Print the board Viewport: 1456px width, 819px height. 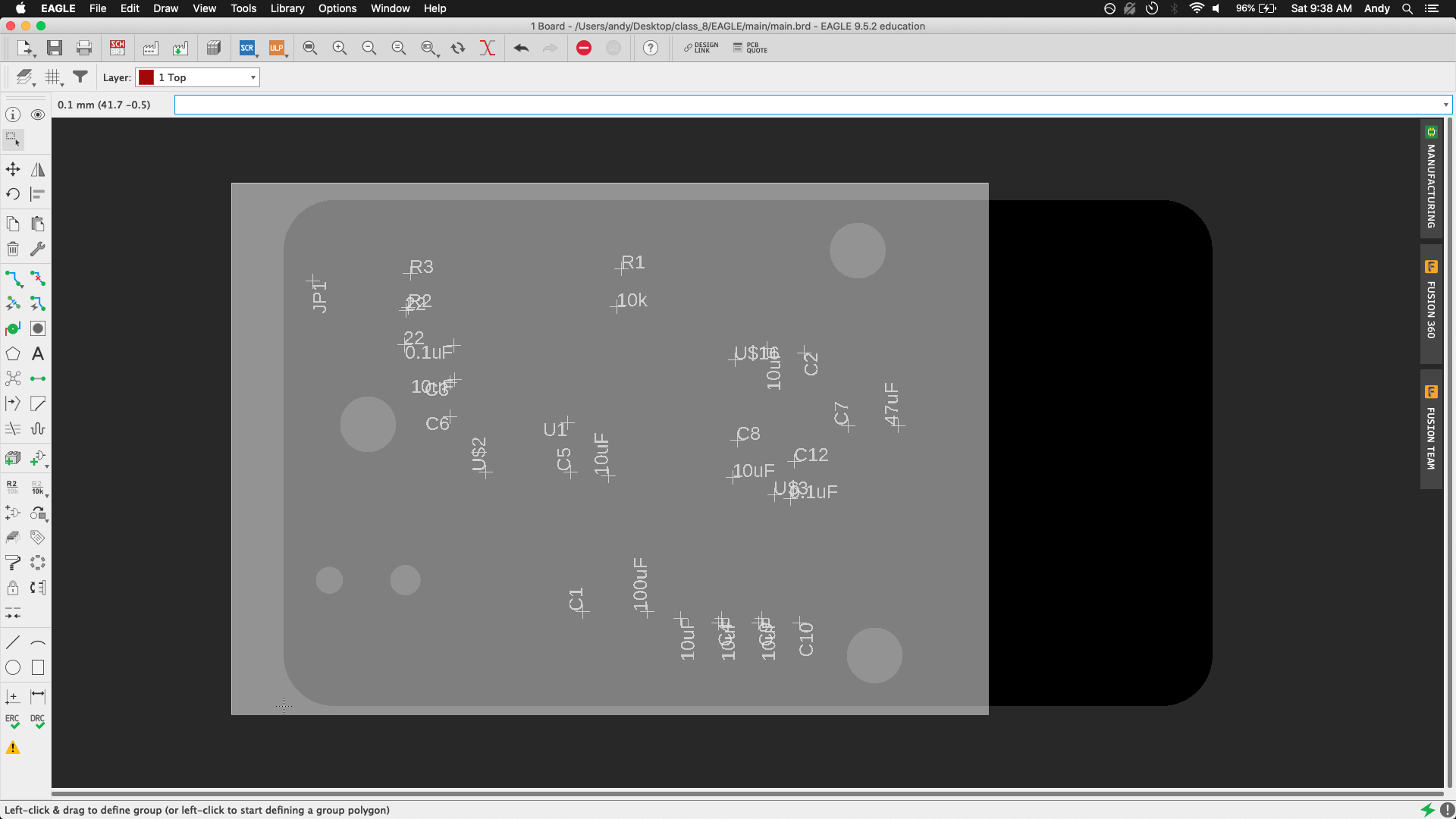point(84,48)
